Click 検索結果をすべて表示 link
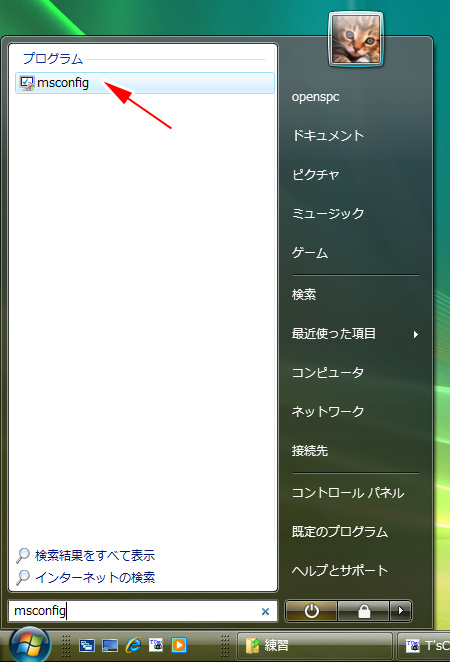This screenshot has width=450, height=662. point(95,555)
